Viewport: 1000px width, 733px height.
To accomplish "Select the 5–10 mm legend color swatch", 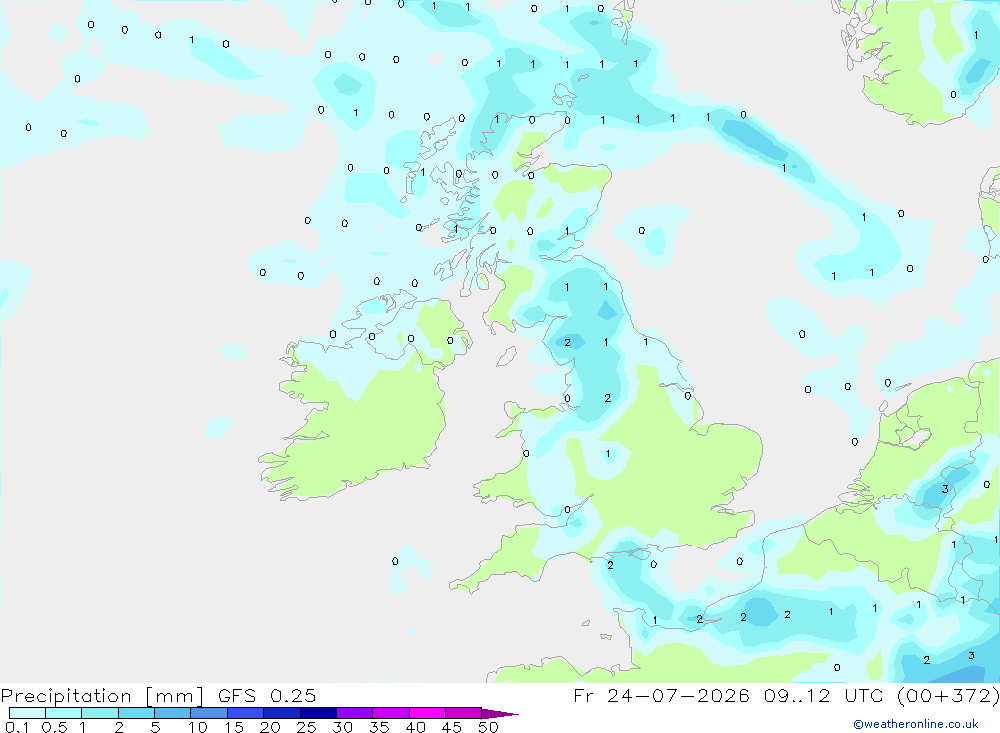I will click(x=172, y=713).
